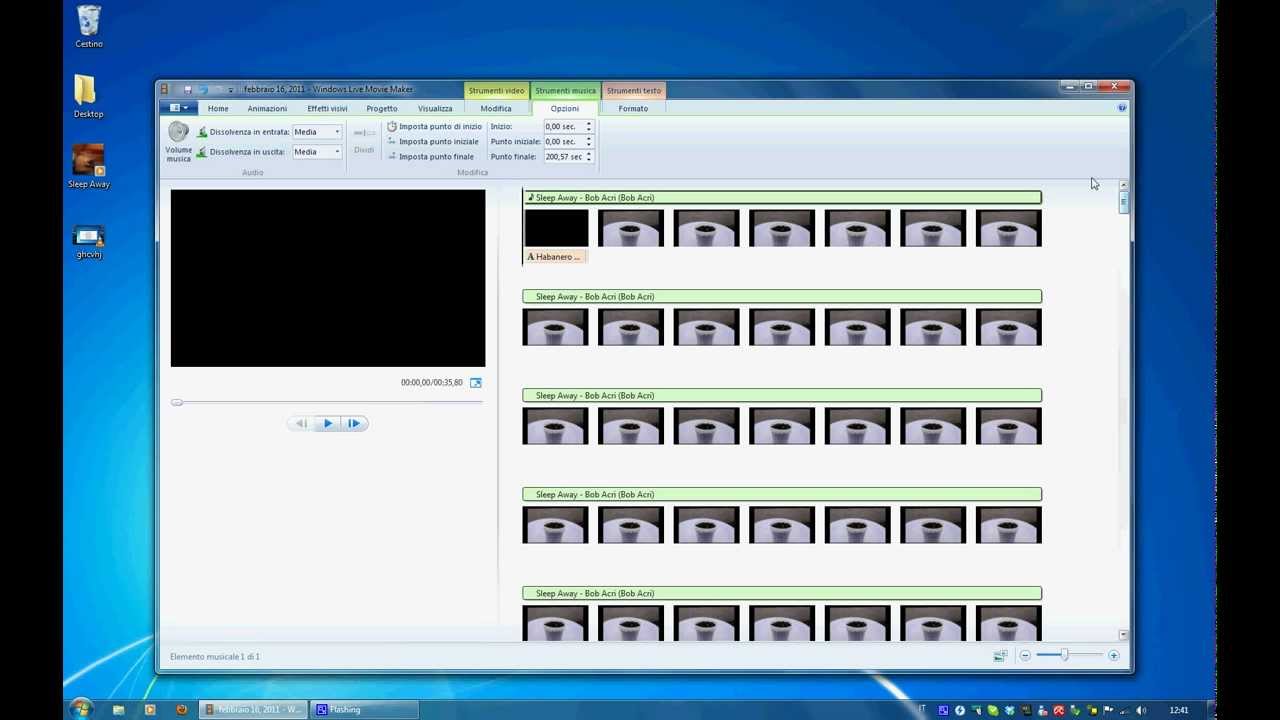Open the Formato tab under Strumenti testo

633,108
